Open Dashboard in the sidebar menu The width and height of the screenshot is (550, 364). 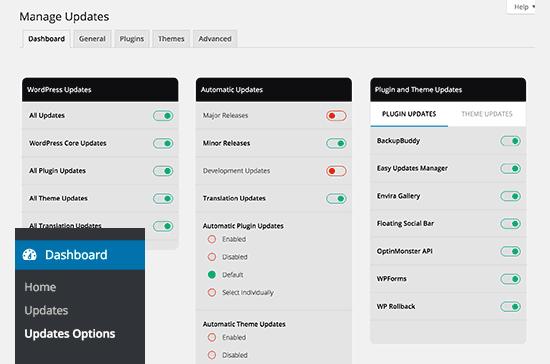coord(80,255)
